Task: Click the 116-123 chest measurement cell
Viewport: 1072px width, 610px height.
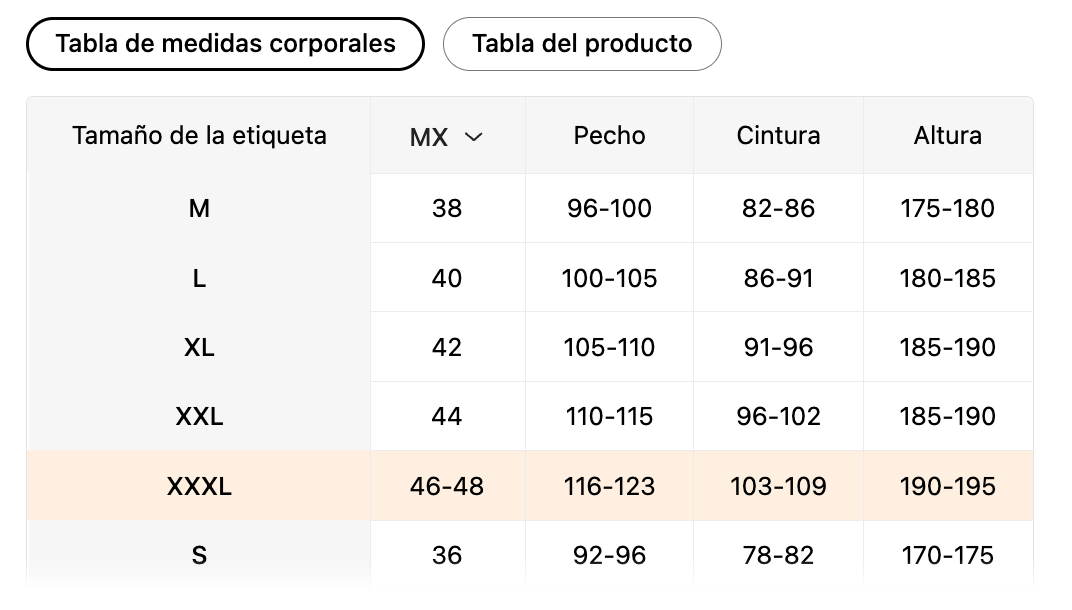Action: (609, 487)
